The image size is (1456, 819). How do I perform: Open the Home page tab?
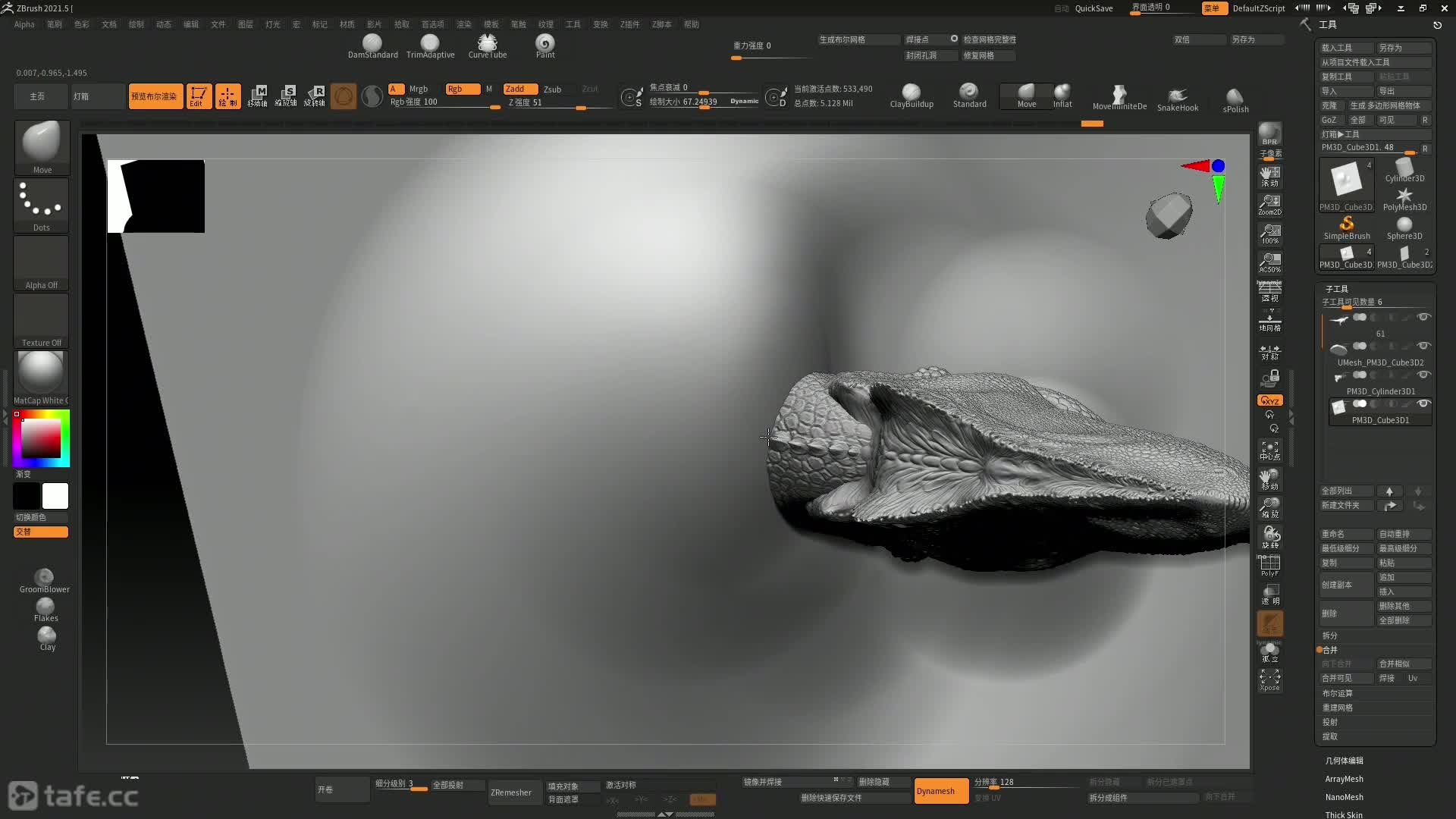coord(41,96)
